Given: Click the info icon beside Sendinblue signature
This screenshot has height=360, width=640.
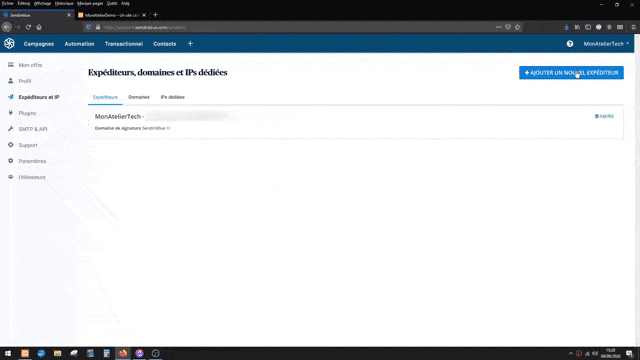Looking at the screenshot, I should [168, 128].
